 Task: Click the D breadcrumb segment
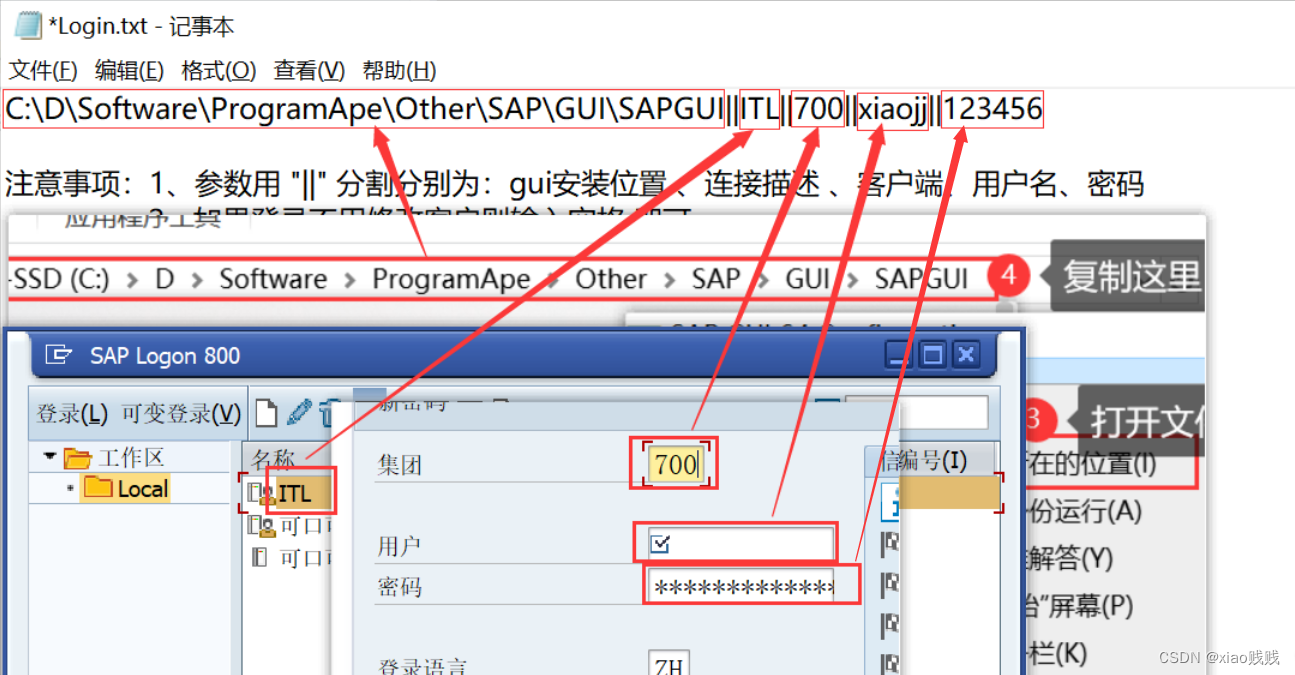click(x=164, y=278)
